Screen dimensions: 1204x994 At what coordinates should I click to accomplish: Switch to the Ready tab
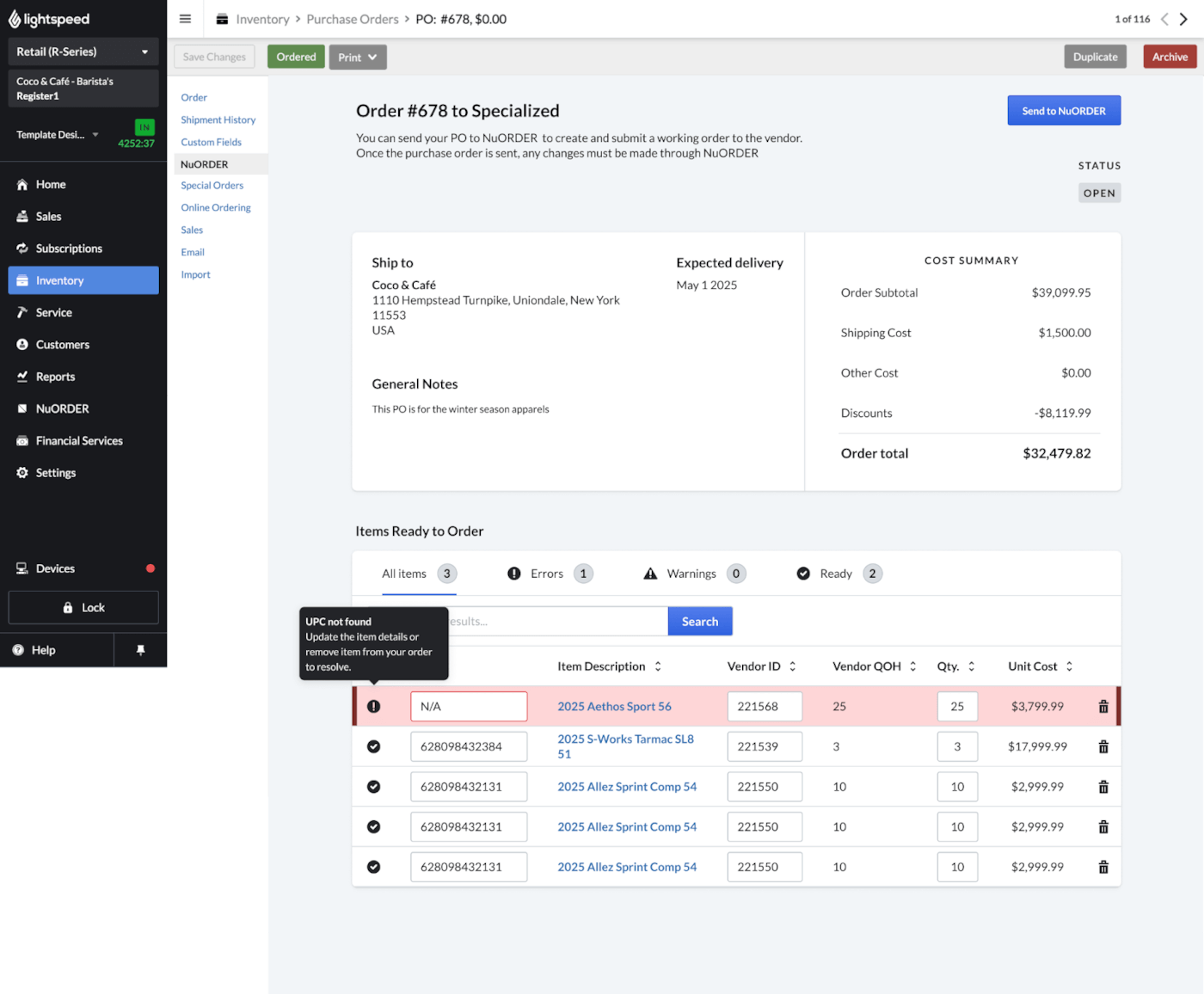(839, 574)
